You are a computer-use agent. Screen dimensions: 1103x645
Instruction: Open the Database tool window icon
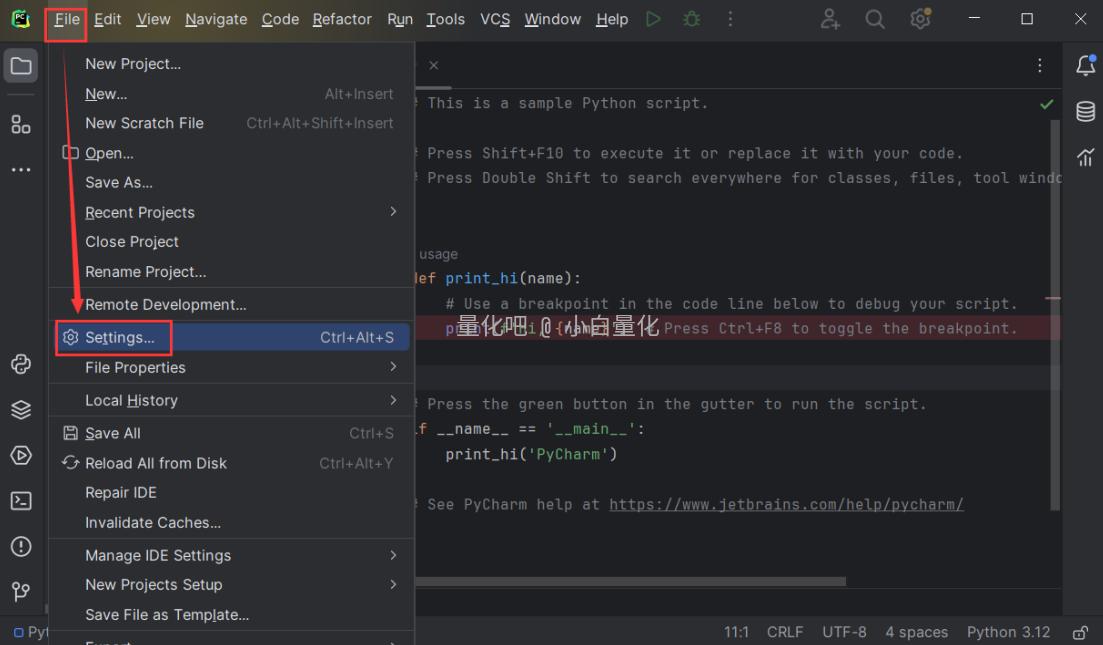pyautogui.click(x=1085, y=112)
